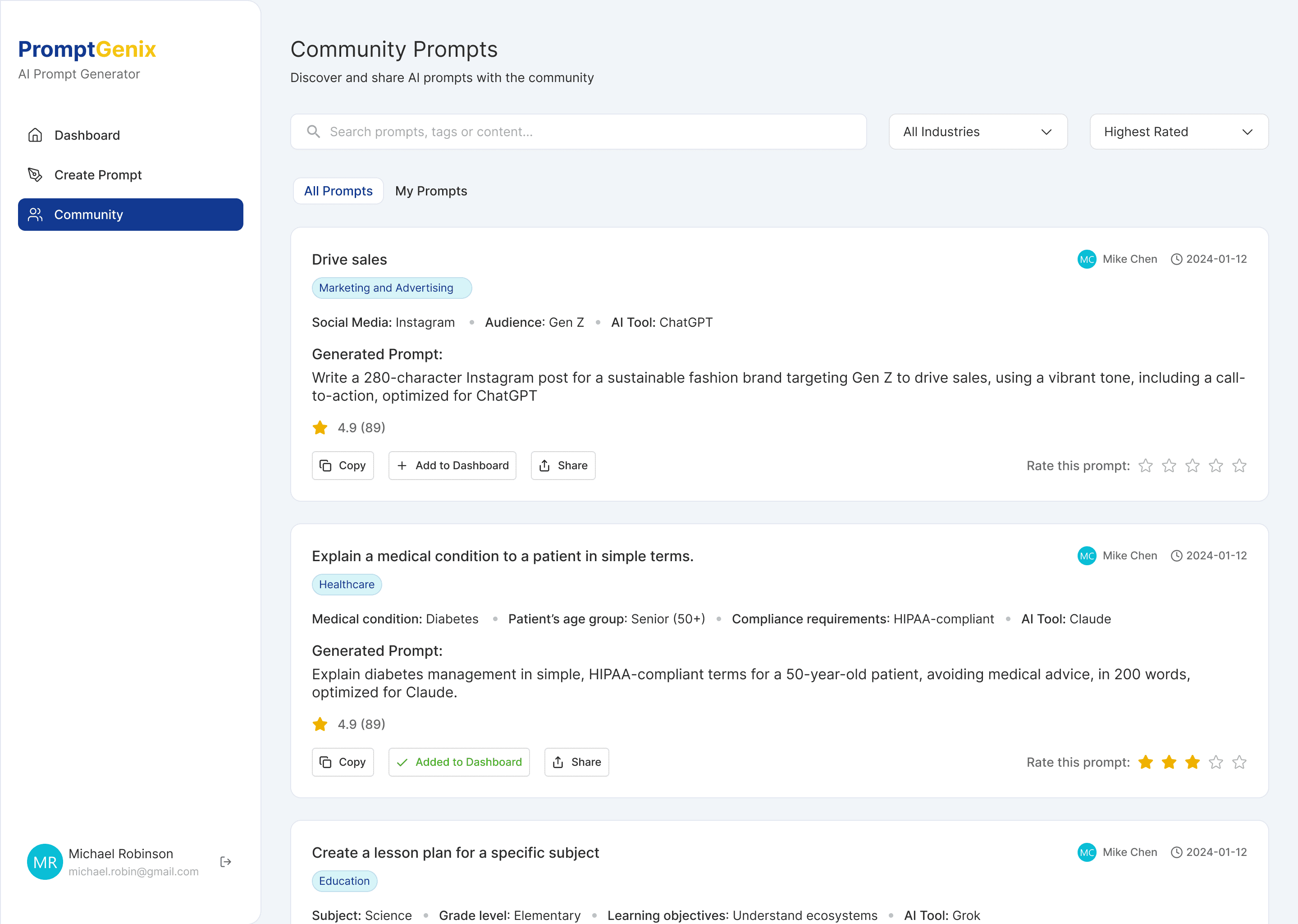Click the Community people icon in sidebar
The width and height of the screenshot is (1298, 924).
(35, 215)
